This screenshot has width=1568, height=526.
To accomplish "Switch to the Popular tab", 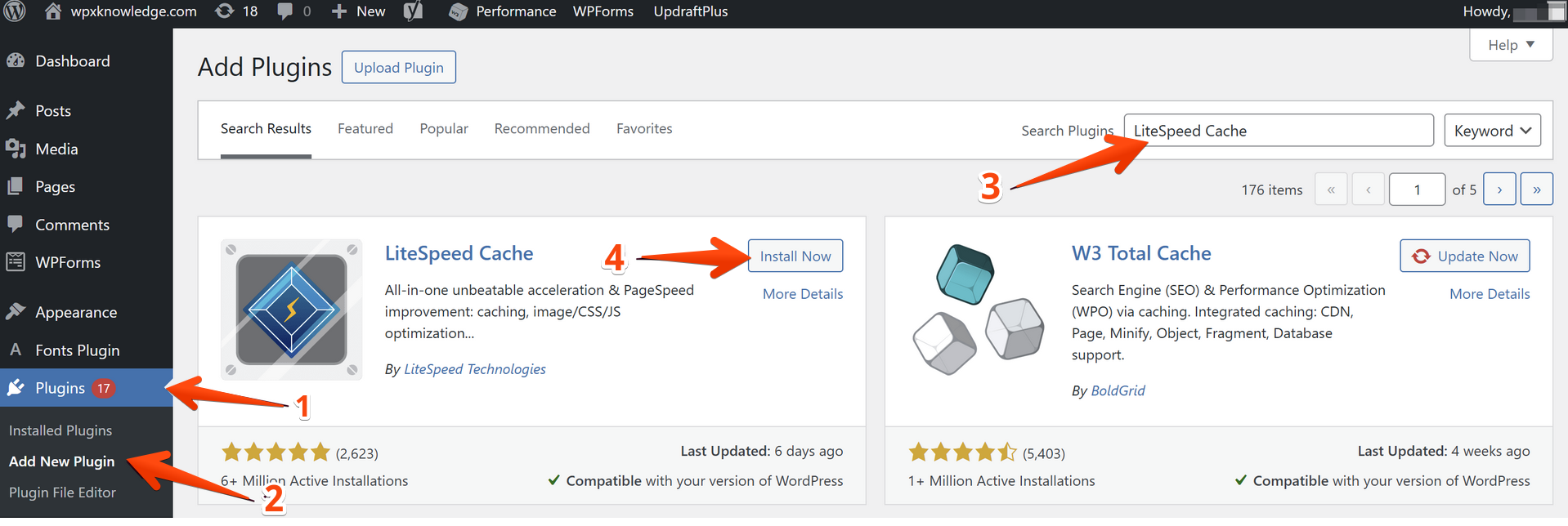I will coord(444,129).
